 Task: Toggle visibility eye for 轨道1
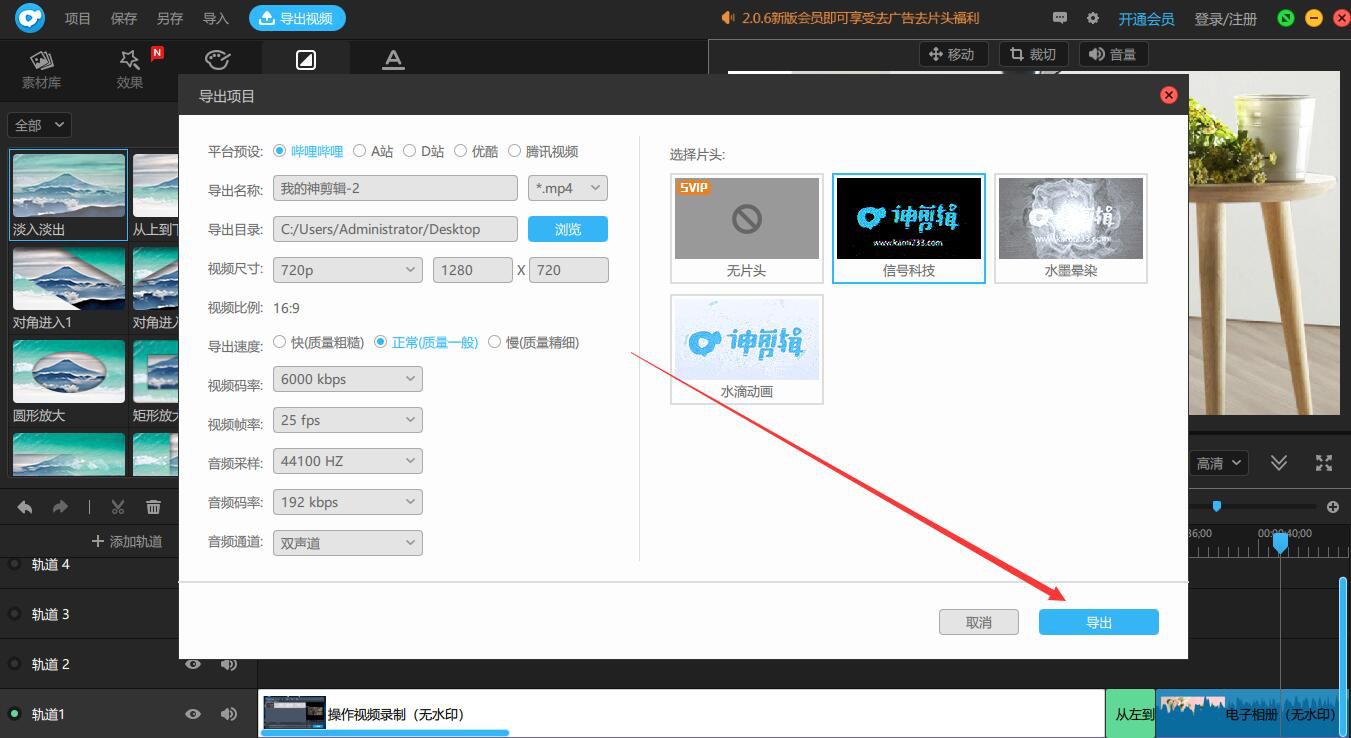(x=193, y=714)
